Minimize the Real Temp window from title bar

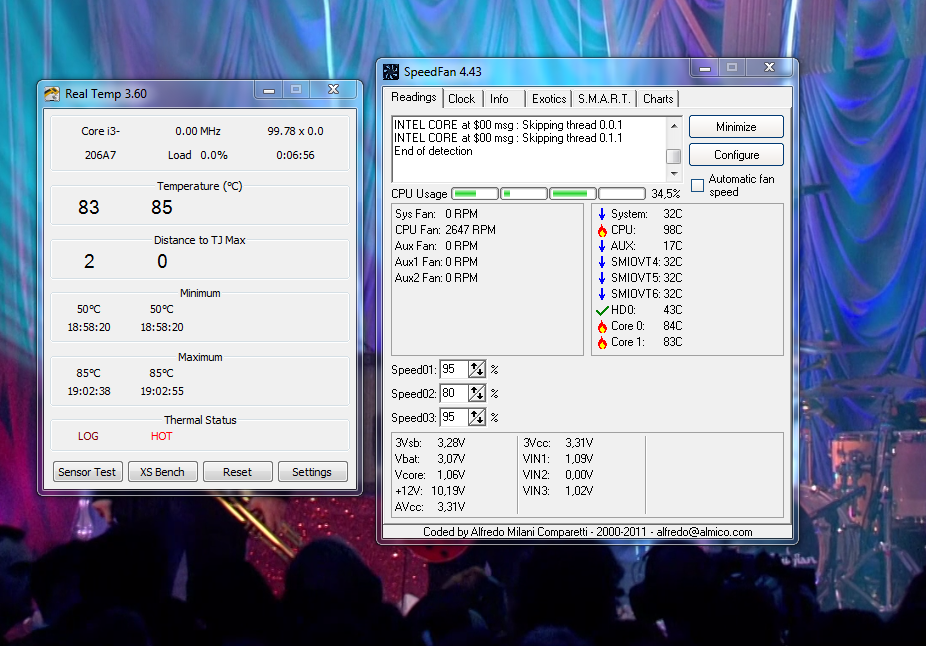click(x=269, y=90)
